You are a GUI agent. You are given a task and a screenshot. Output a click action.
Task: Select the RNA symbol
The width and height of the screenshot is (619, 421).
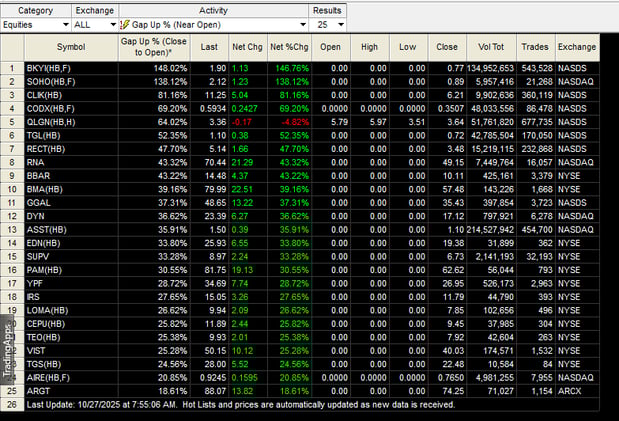click(36, 162)
